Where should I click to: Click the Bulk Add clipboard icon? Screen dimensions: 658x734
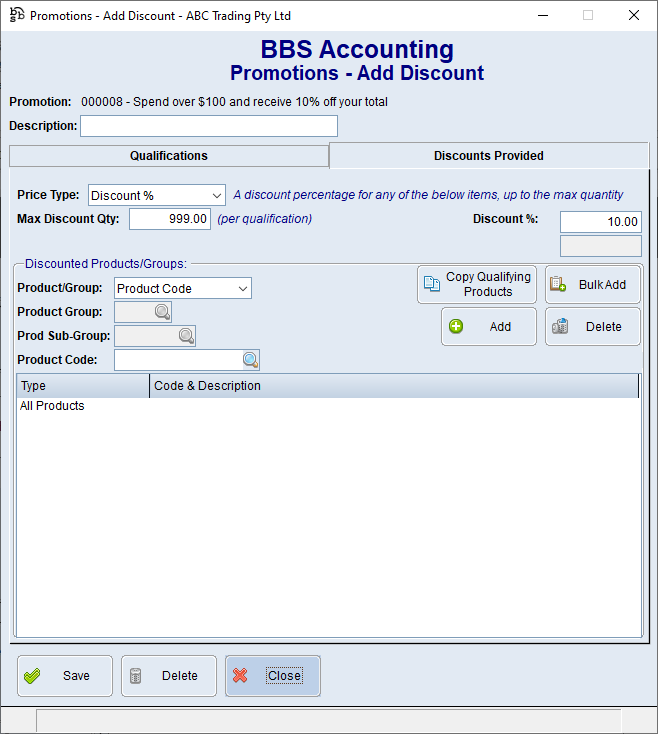click(x=558, y=285)
